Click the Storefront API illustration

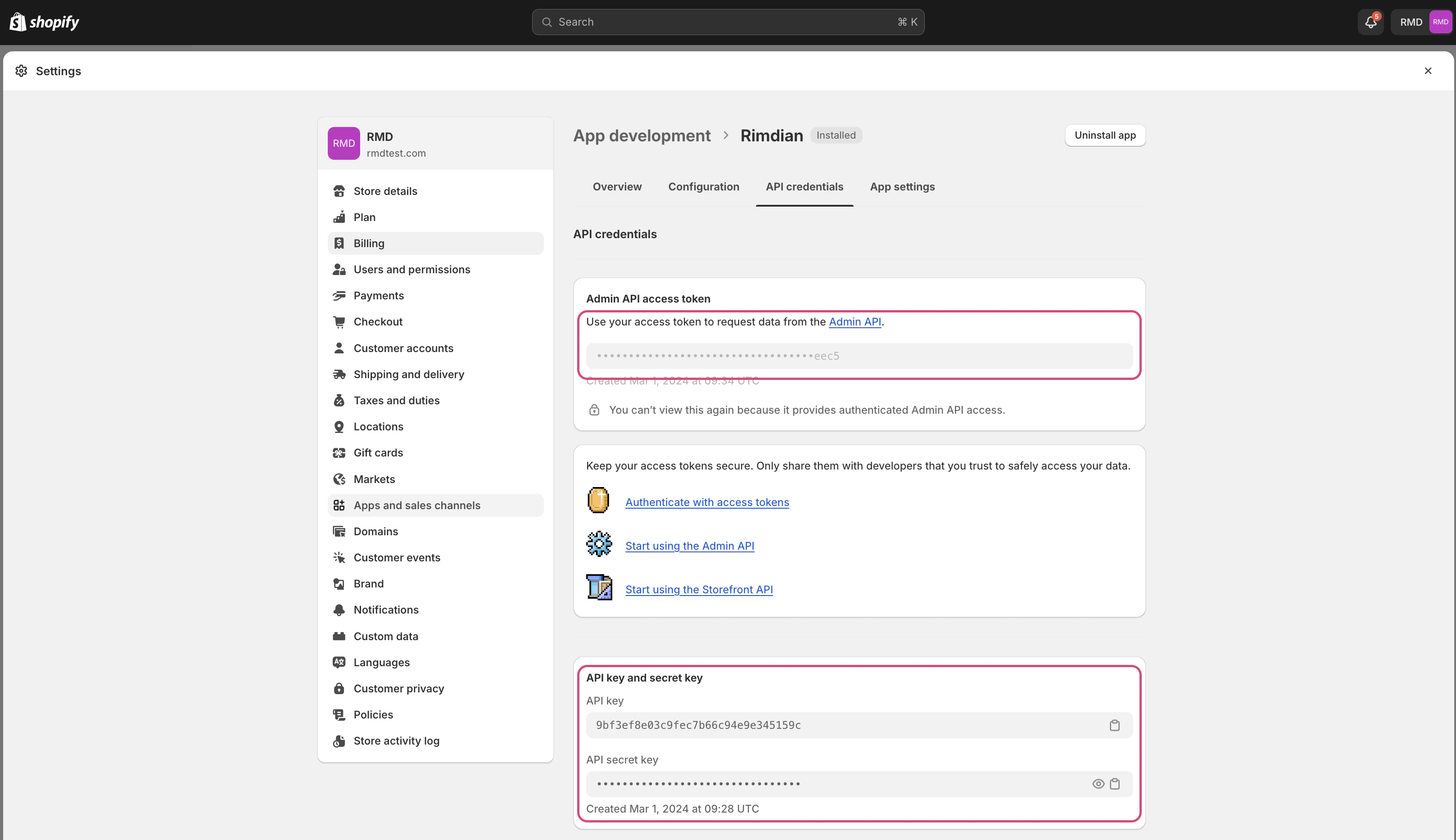[599, 588]
